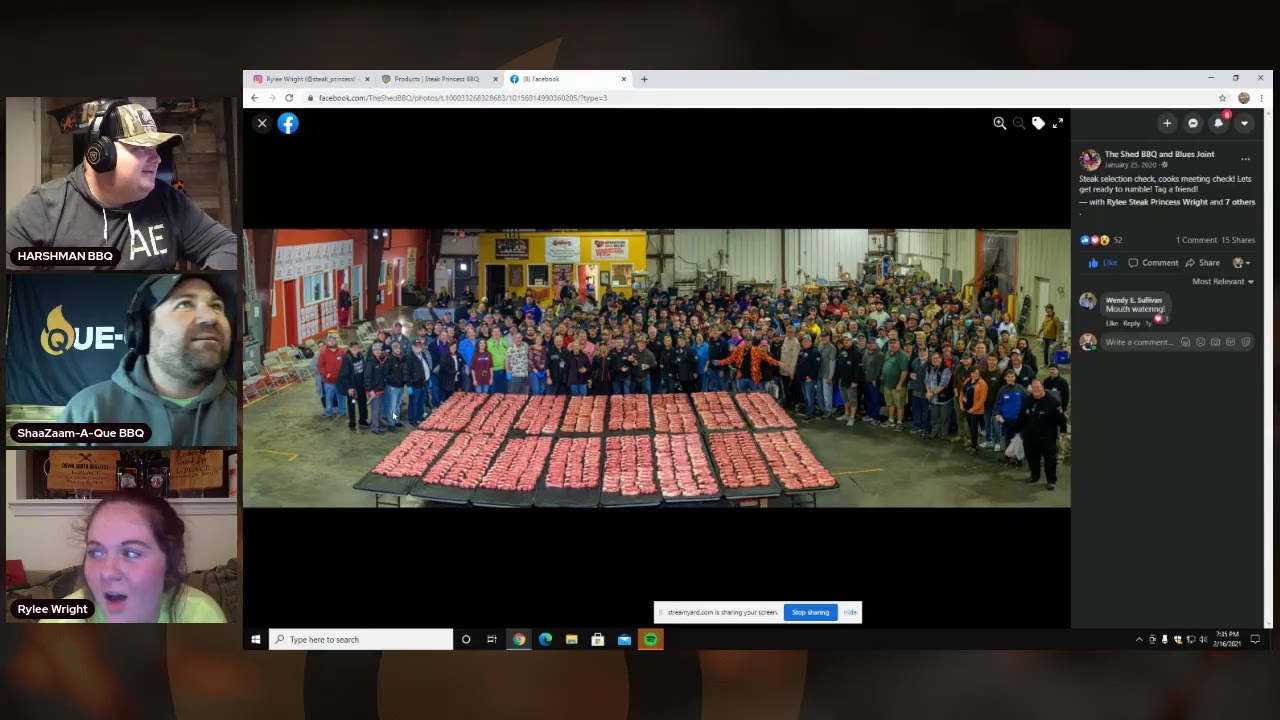Zoom out of the photo
This screenshot has height=720, width=1280.
click(x=1019, y=123)
